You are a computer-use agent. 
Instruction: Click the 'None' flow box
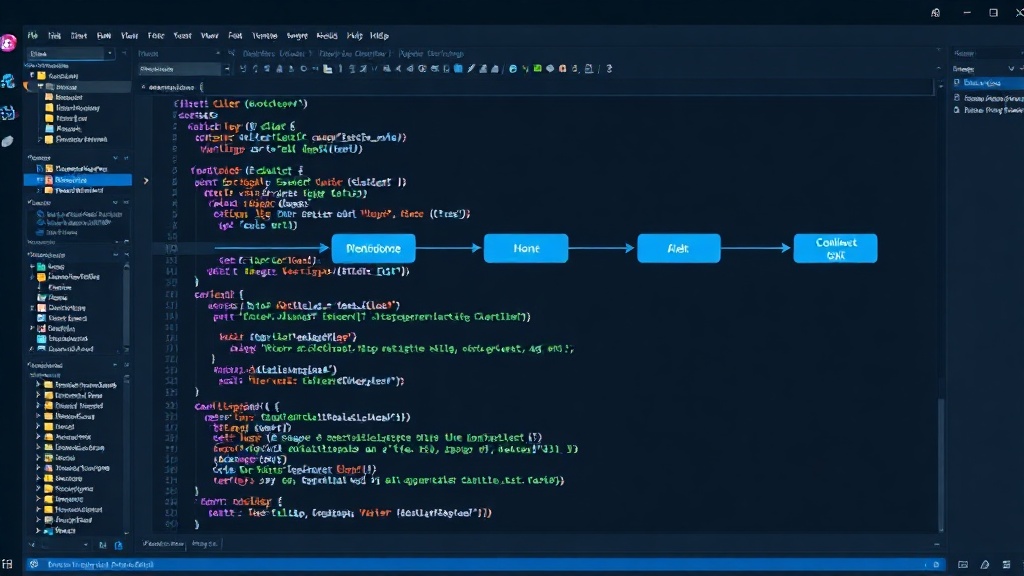(x=526, y=248)
